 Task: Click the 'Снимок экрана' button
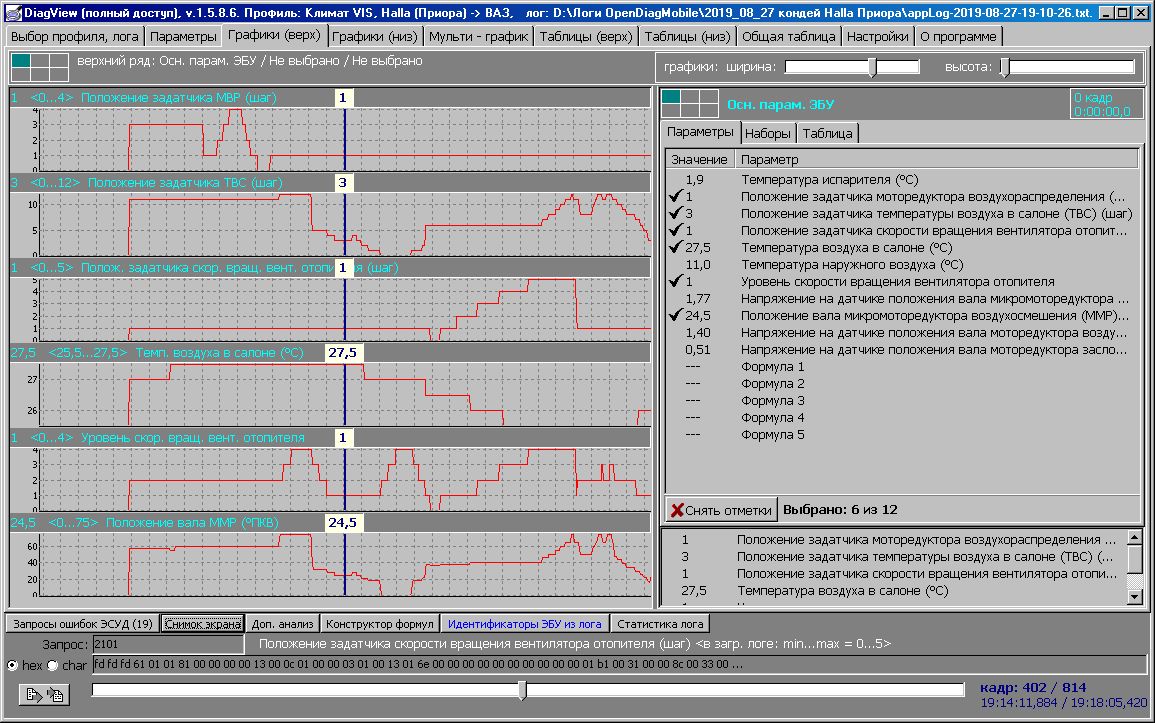203,624
